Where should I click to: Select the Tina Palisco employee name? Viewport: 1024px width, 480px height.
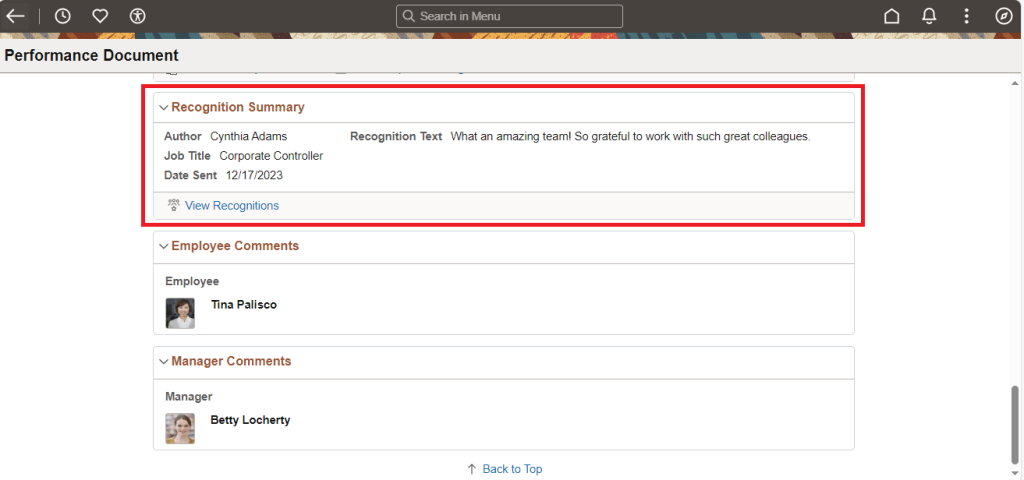coord(243,304)
